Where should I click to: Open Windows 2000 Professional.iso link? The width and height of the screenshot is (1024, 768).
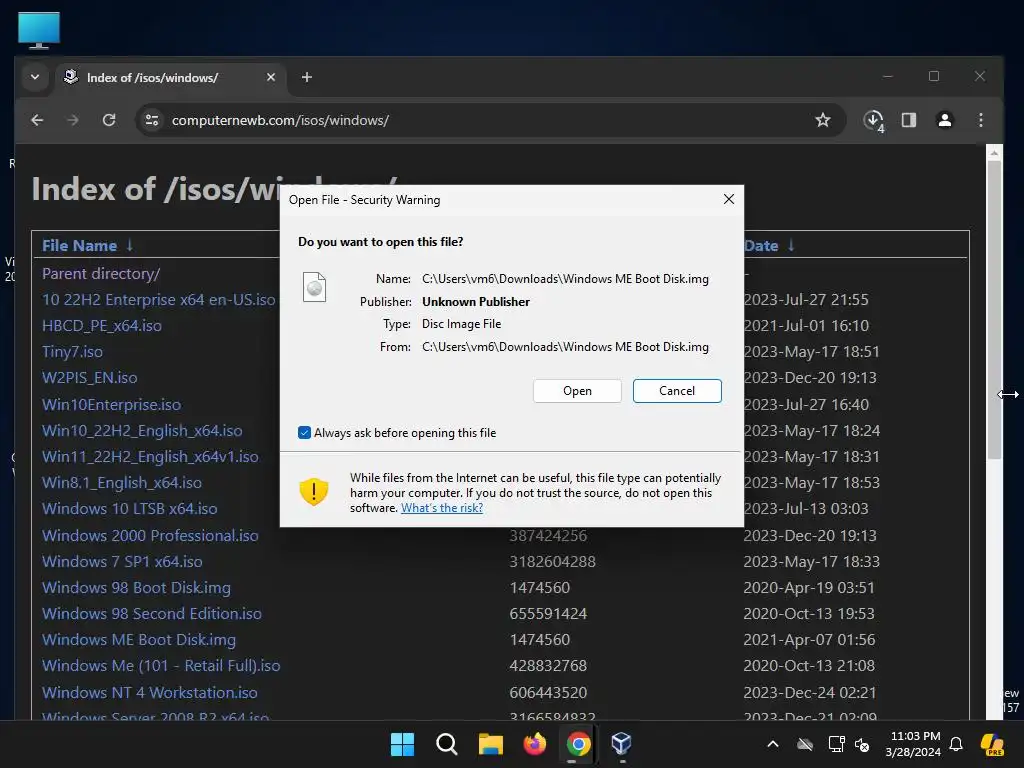[x=150, y=536]
